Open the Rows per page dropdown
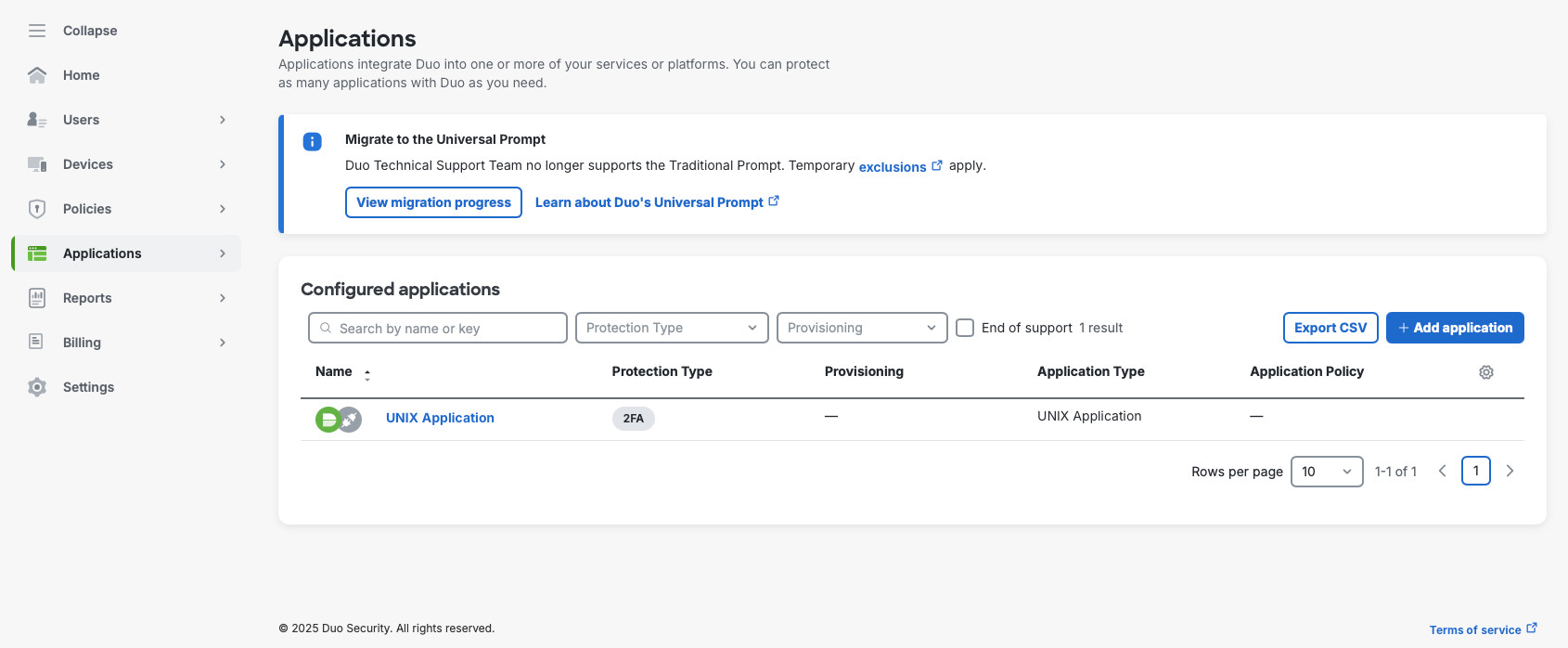Screen dimensions: 1568x648 point(1326,472)
